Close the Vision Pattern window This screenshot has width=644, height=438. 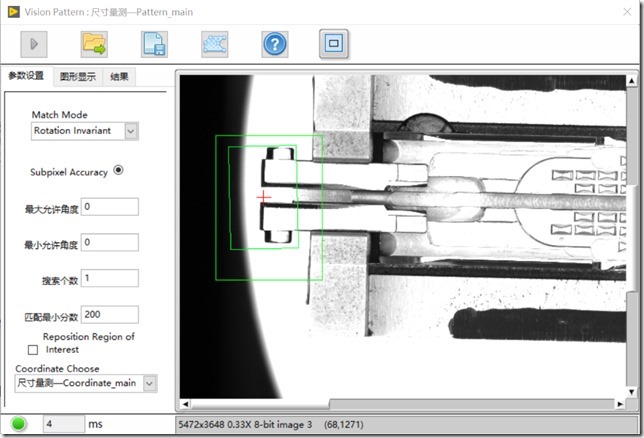coord(627,12)
